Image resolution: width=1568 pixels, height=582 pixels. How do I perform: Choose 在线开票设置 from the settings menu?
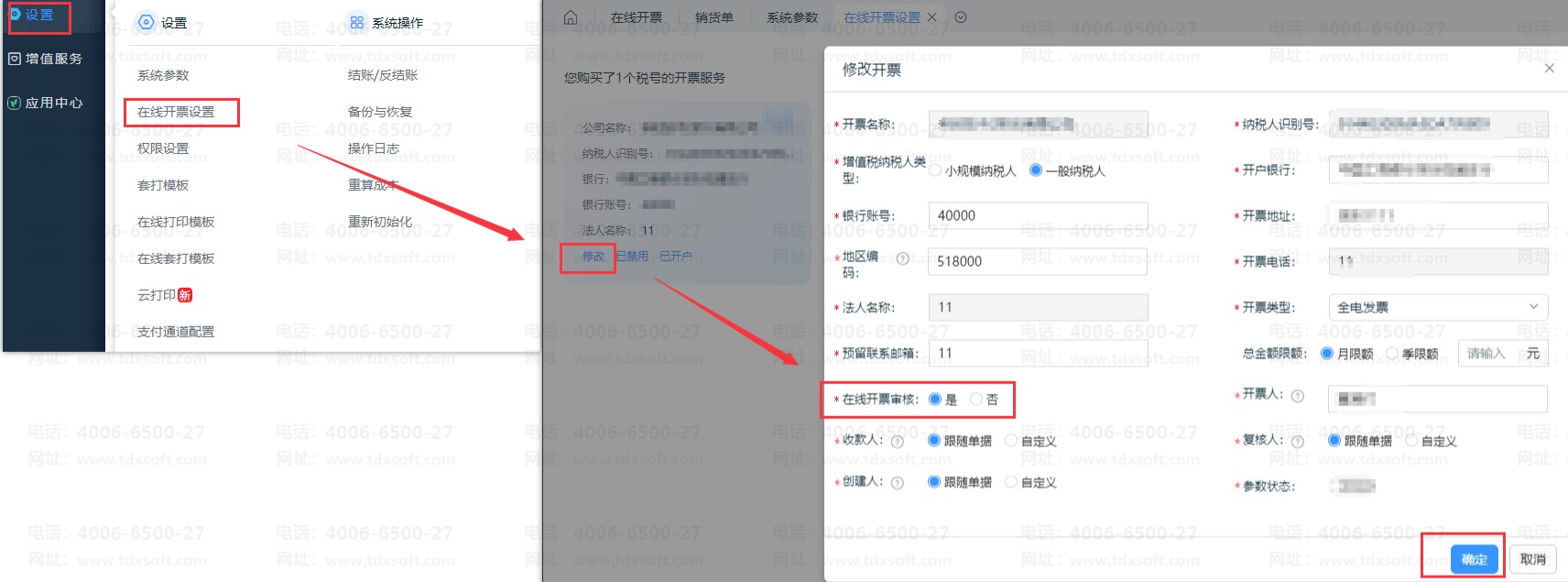(176, 112)
